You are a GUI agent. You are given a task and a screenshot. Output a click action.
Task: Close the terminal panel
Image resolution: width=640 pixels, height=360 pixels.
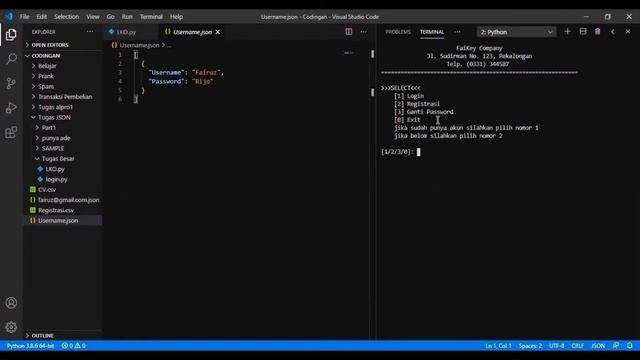(628, 31)
